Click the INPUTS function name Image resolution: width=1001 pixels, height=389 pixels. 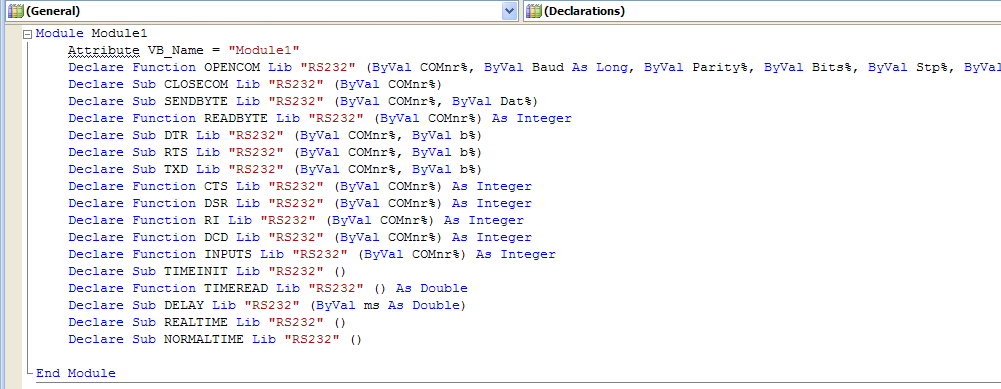[228, 254]
